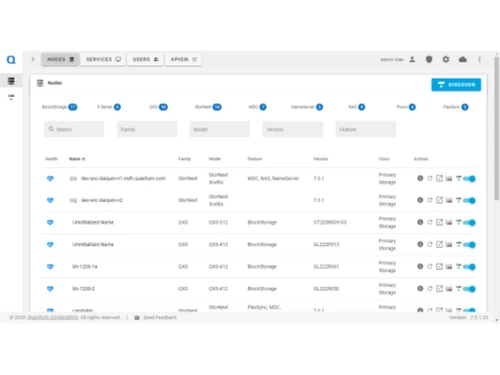Select node name bh-1200-2
Screen dimensions: 500x375
point(83,289)
